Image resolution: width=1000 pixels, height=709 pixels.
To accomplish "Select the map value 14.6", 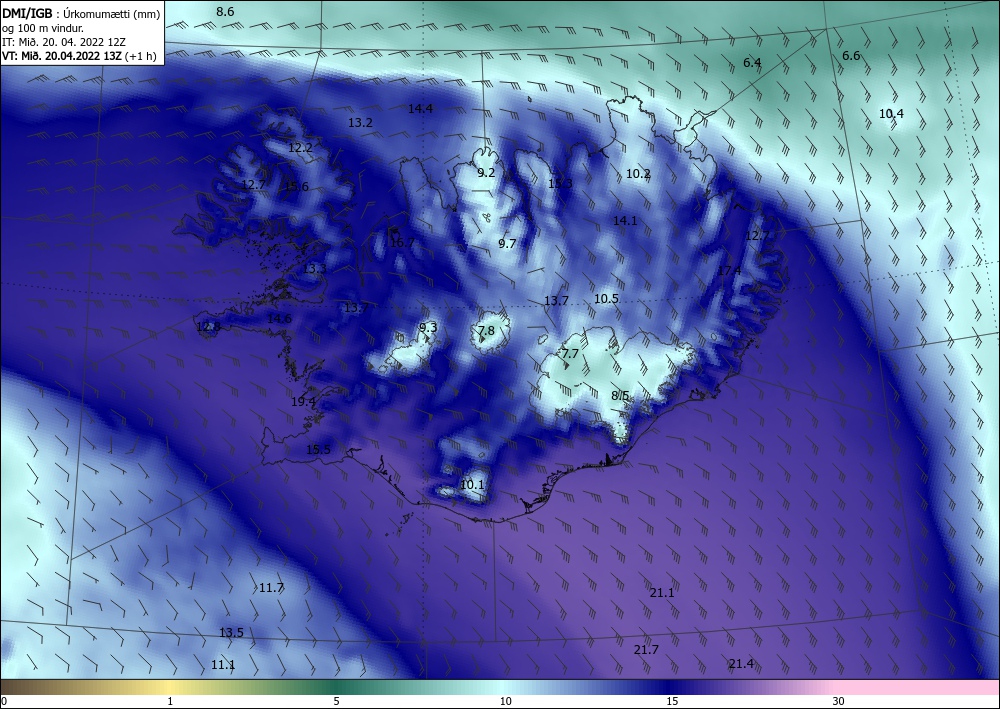I will pyautogui.click(x=279, y=319).
